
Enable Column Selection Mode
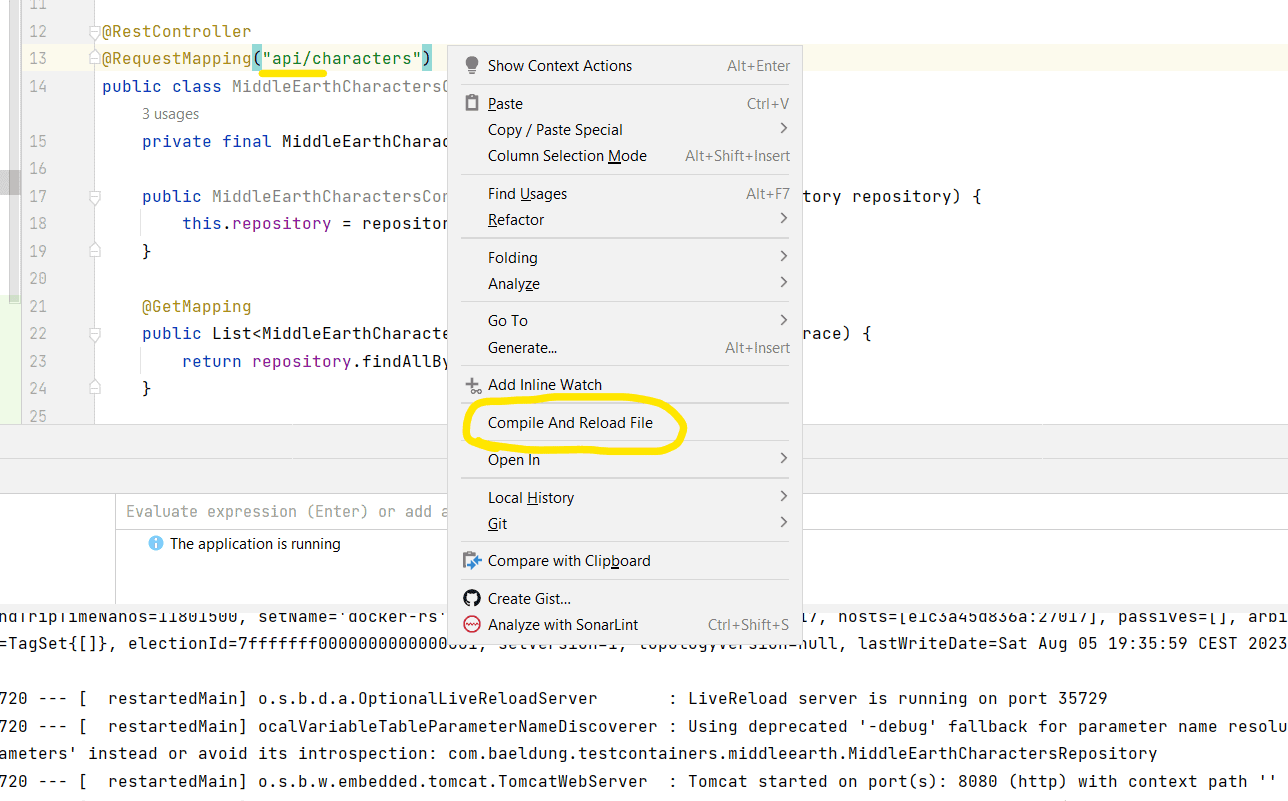[x=566, y=155]
